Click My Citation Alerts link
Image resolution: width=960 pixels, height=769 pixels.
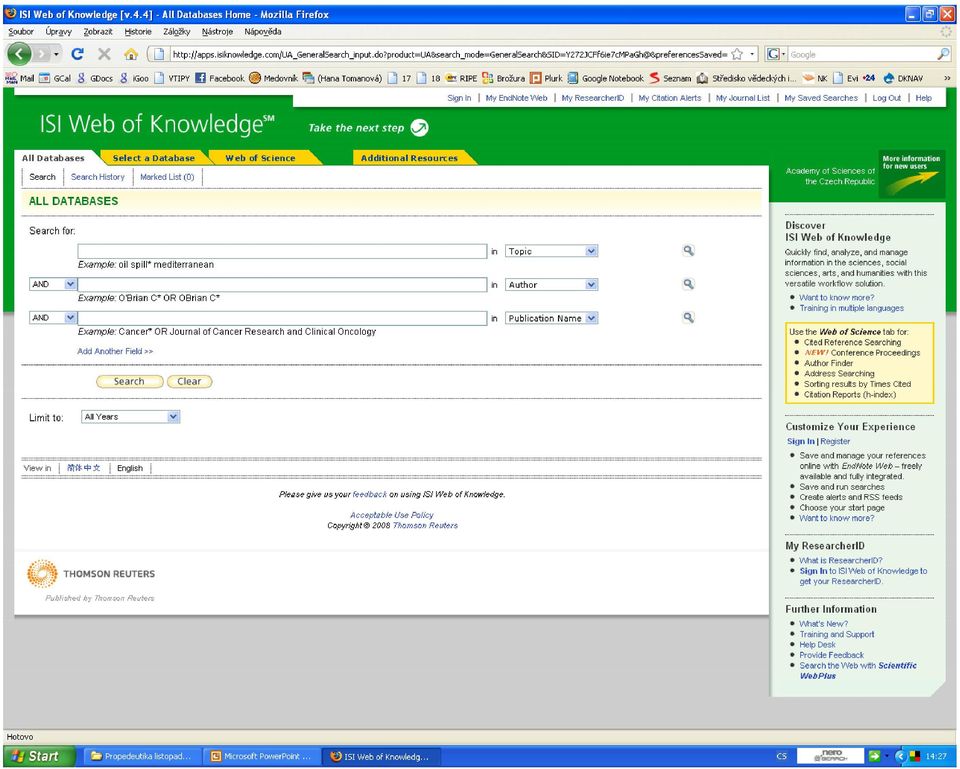(670, 98)
